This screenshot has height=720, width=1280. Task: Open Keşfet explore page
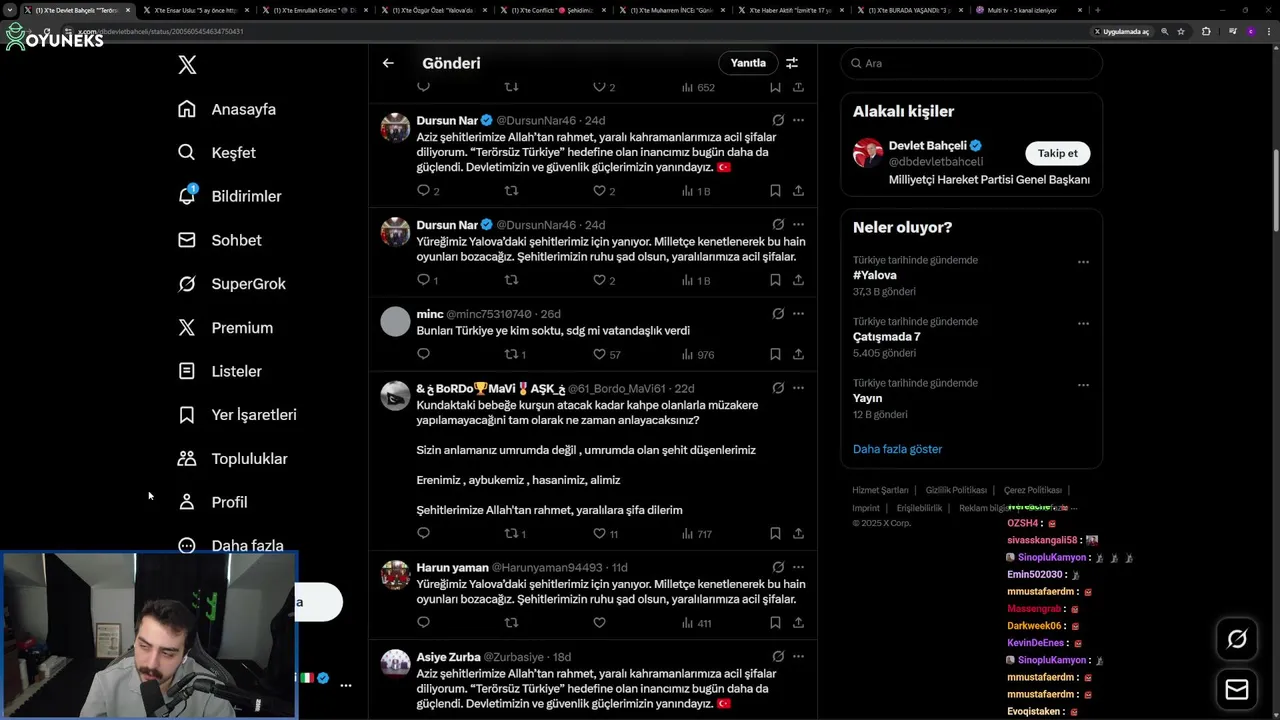216,153
